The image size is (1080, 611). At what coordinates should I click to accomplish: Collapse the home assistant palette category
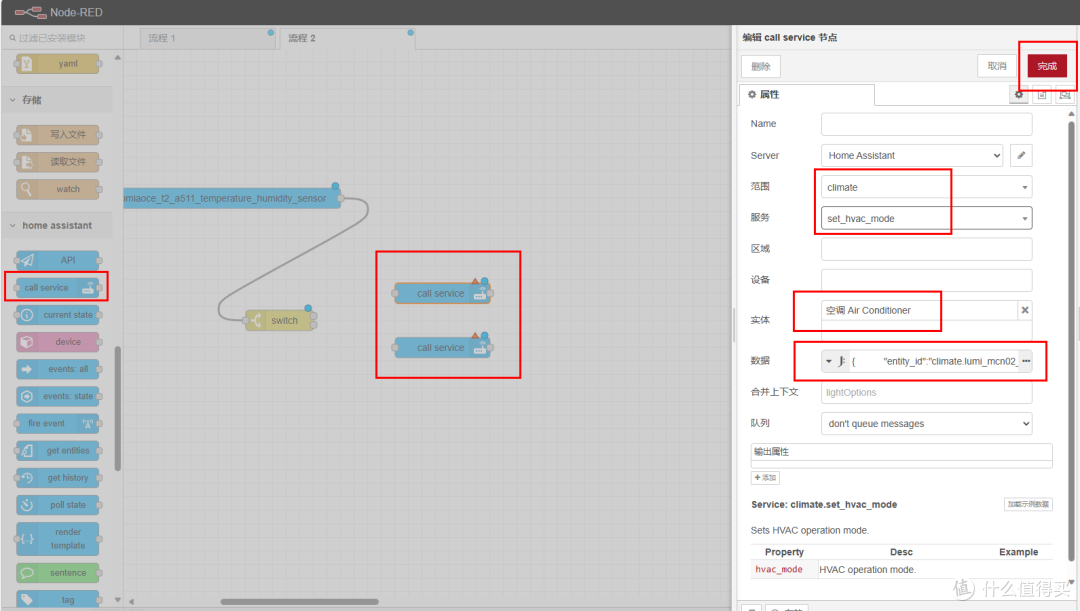[56, 225]
